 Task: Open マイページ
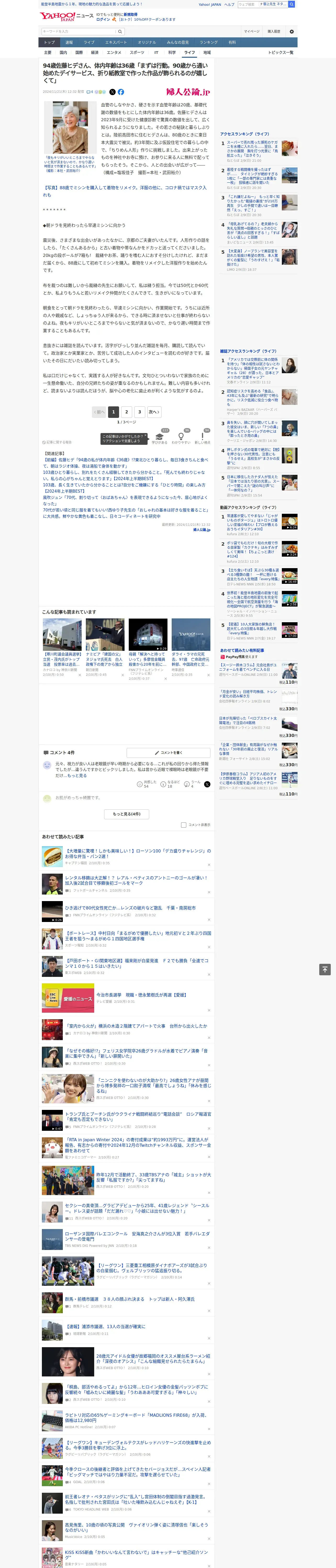coord(252,32)
